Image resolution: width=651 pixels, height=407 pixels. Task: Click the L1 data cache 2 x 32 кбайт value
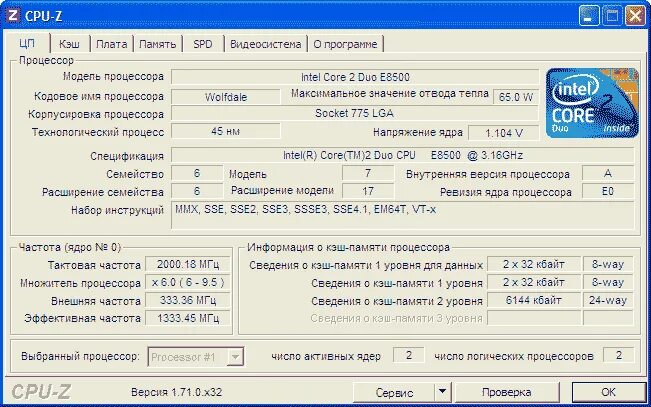pyautogui.click(x=534, y=265)
